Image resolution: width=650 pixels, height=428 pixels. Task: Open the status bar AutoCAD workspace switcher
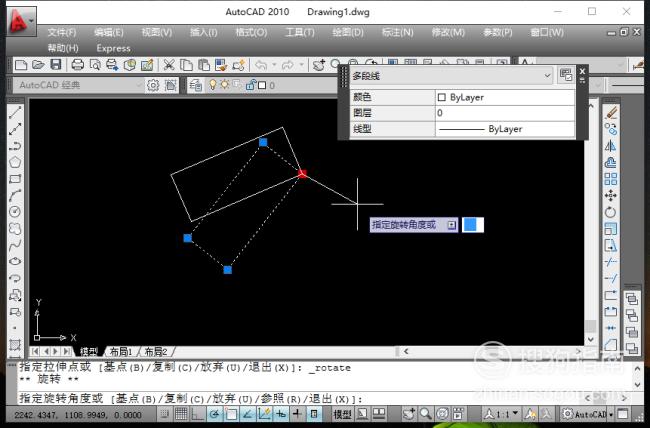[x=587, y=414]
